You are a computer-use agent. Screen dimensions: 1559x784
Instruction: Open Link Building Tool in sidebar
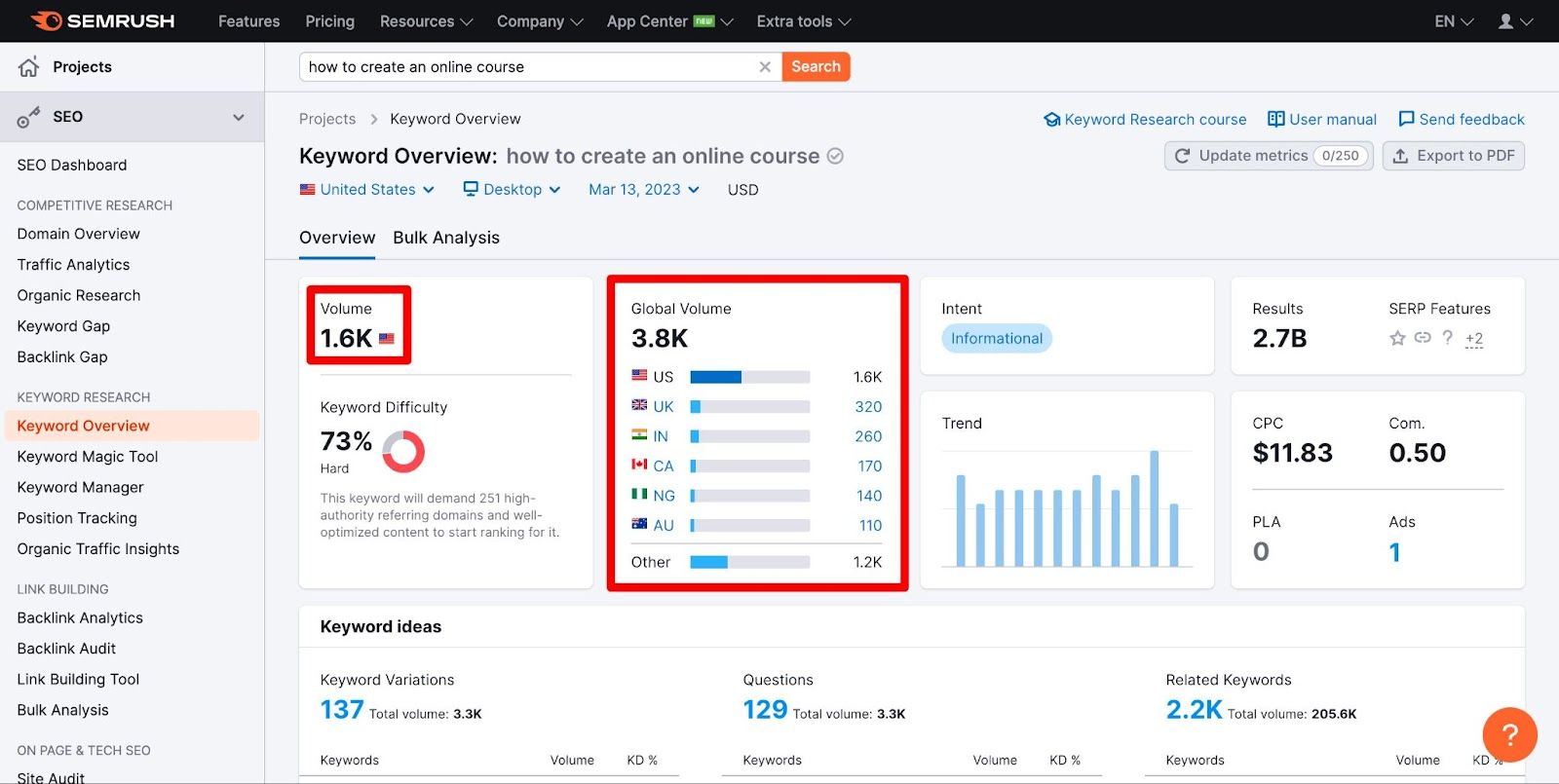[x=78, y=679]
